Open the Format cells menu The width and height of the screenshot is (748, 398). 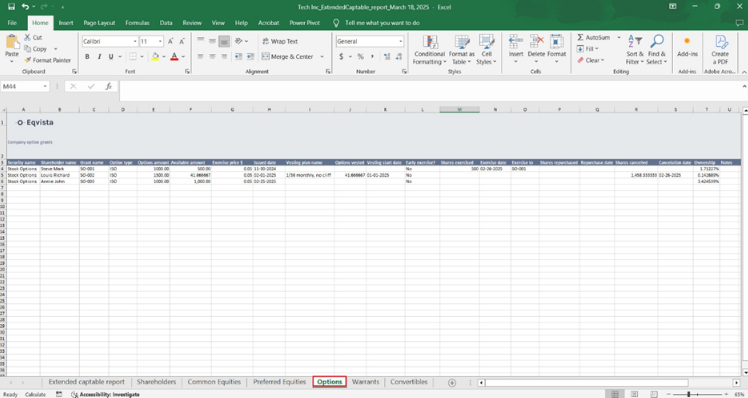pos(556,49)
